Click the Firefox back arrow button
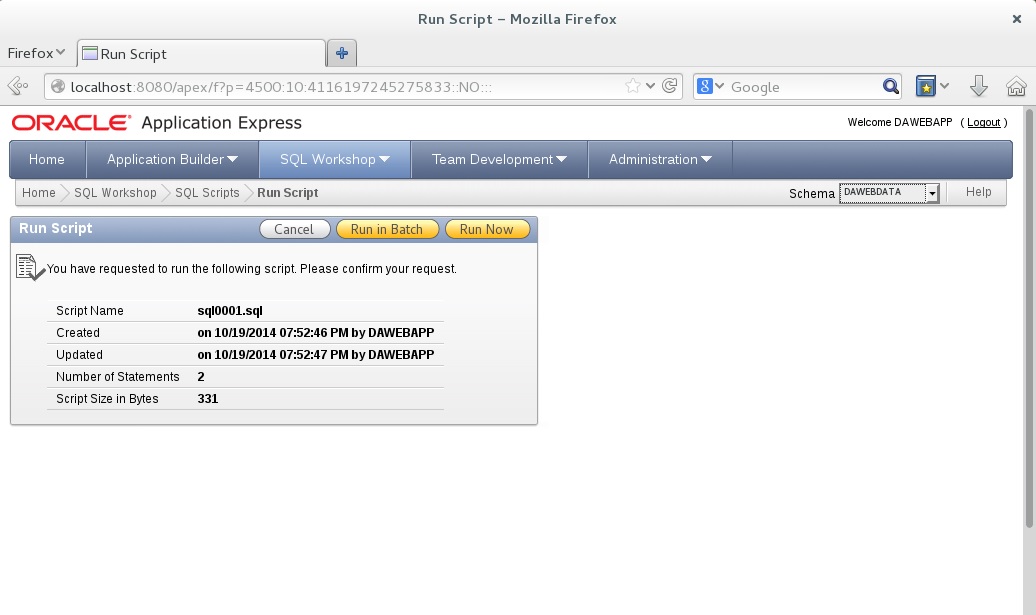1036x615 pixels. click(x=18, y=87)
